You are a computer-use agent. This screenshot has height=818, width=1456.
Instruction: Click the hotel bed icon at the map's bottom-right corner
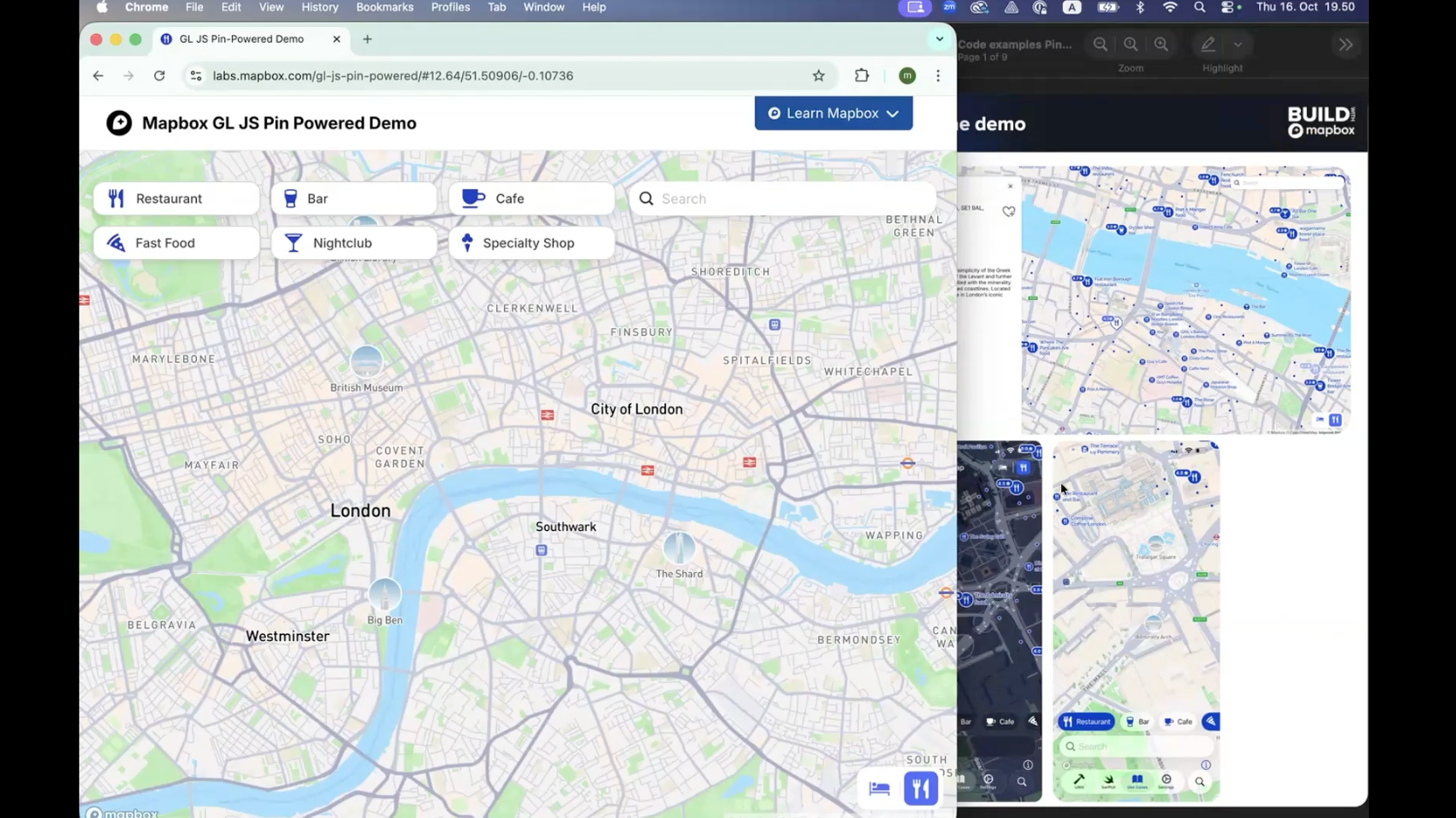(x=880, y=788)
